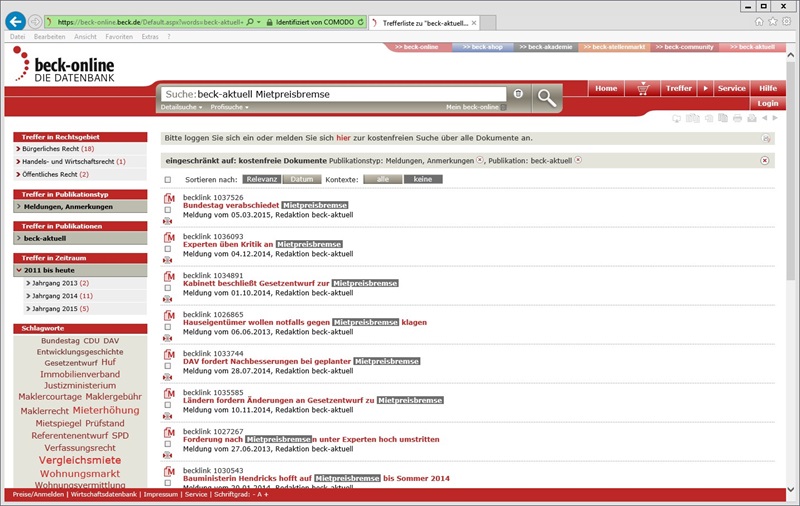Open document icon for becklink 1037526

(169, 198)
